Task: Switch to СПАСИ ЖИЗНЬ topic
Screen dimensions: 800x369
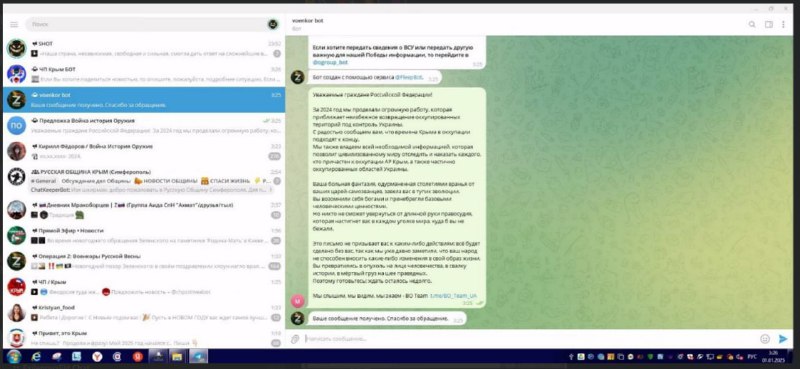Action: coord(225,181)
